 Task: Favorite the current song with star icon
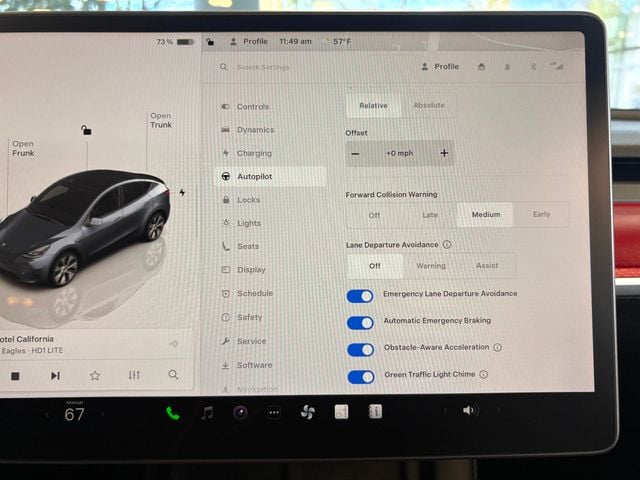tap(95, 375)
